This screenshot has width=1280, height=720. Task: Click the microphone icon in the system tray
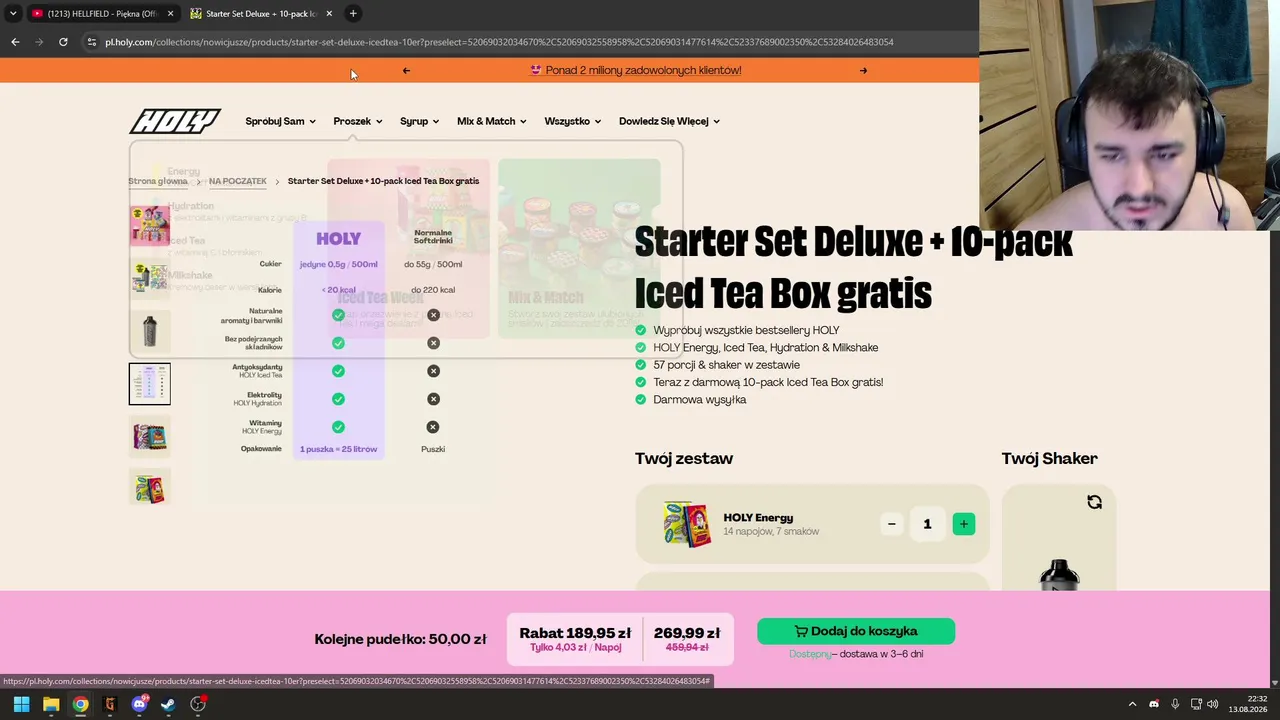[x=1175, y=704]
